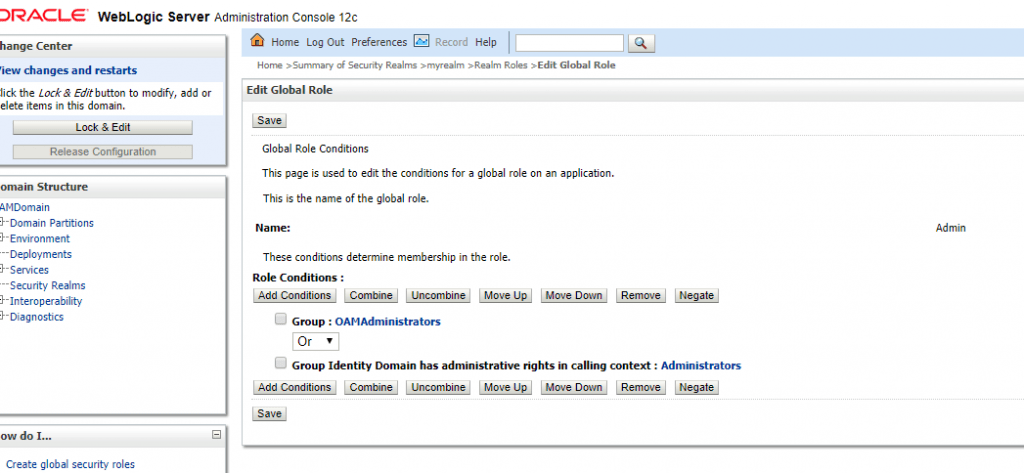Click the Log Out link

tap(325, 43)
